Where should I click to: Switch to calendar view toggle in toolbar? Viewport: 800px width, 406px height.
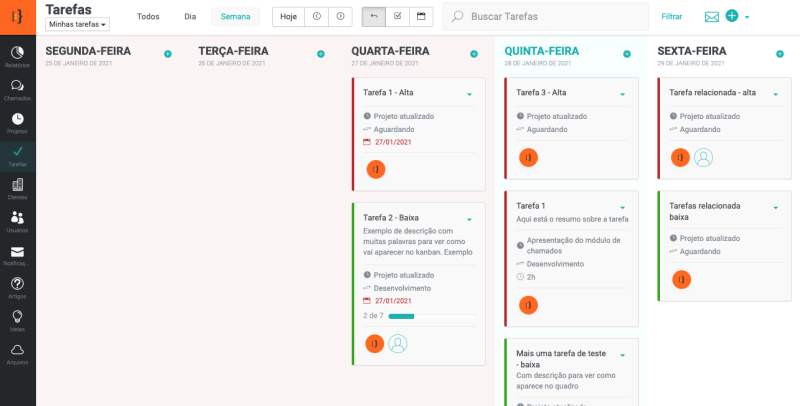coord(421,17)
